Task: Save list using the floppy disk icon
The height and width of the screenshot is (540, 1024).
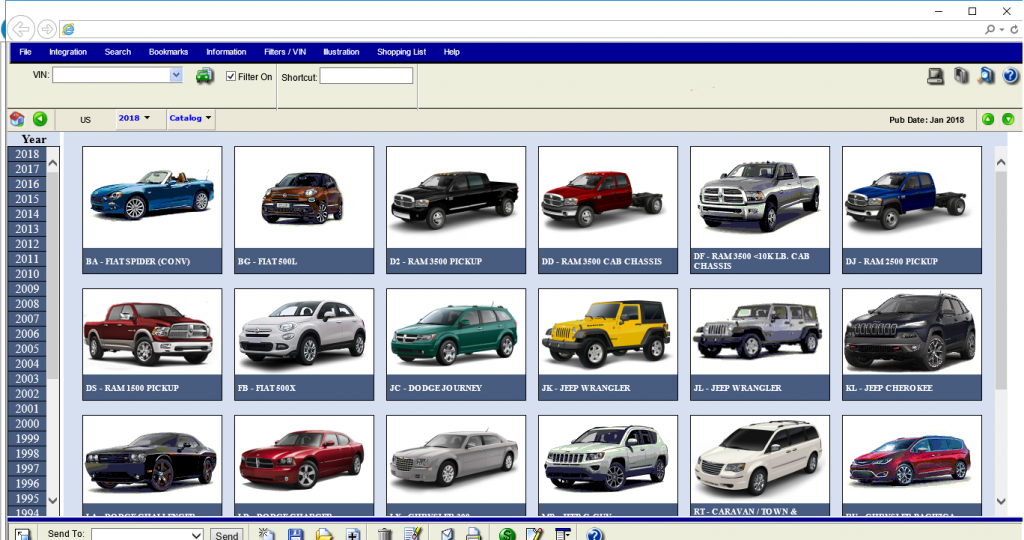Action: point(295,534)
